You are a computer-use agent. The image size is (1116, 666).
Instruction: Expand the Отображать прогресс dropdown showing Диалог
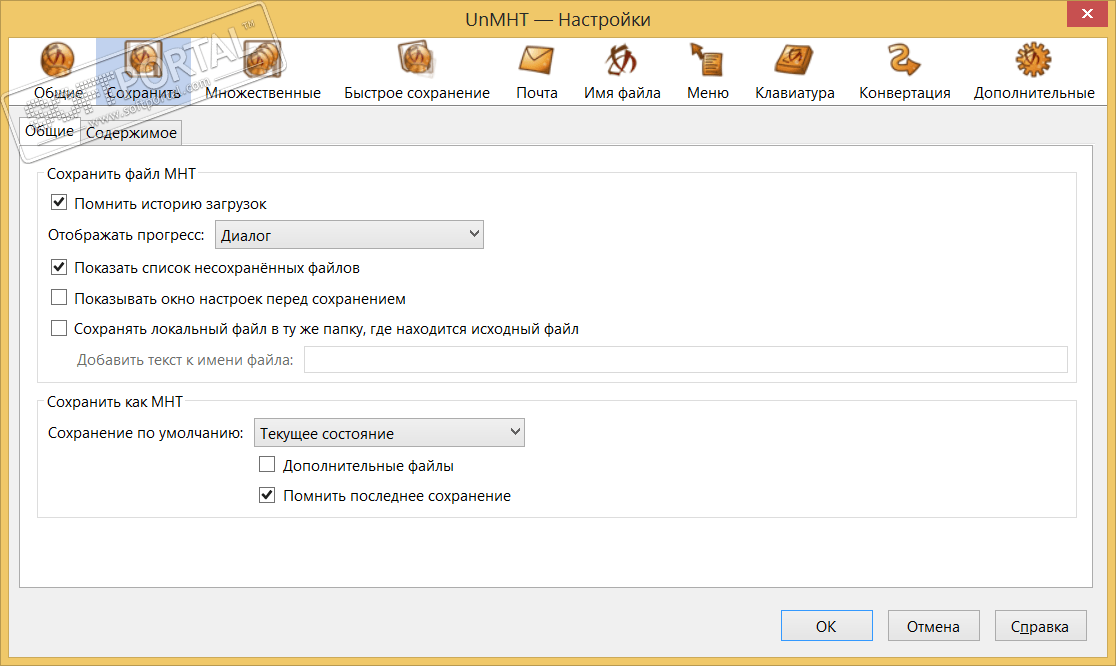tap(349, 235)
